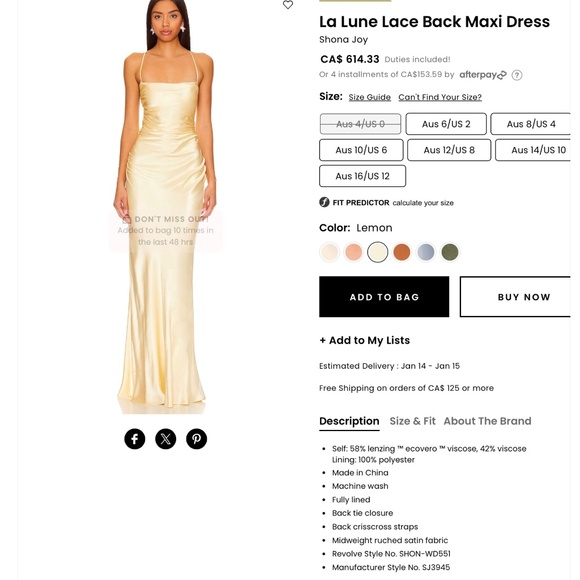This screenshot has height=580, width=580.
Task: Click the Afterpay logo
Action: point(483,75)
